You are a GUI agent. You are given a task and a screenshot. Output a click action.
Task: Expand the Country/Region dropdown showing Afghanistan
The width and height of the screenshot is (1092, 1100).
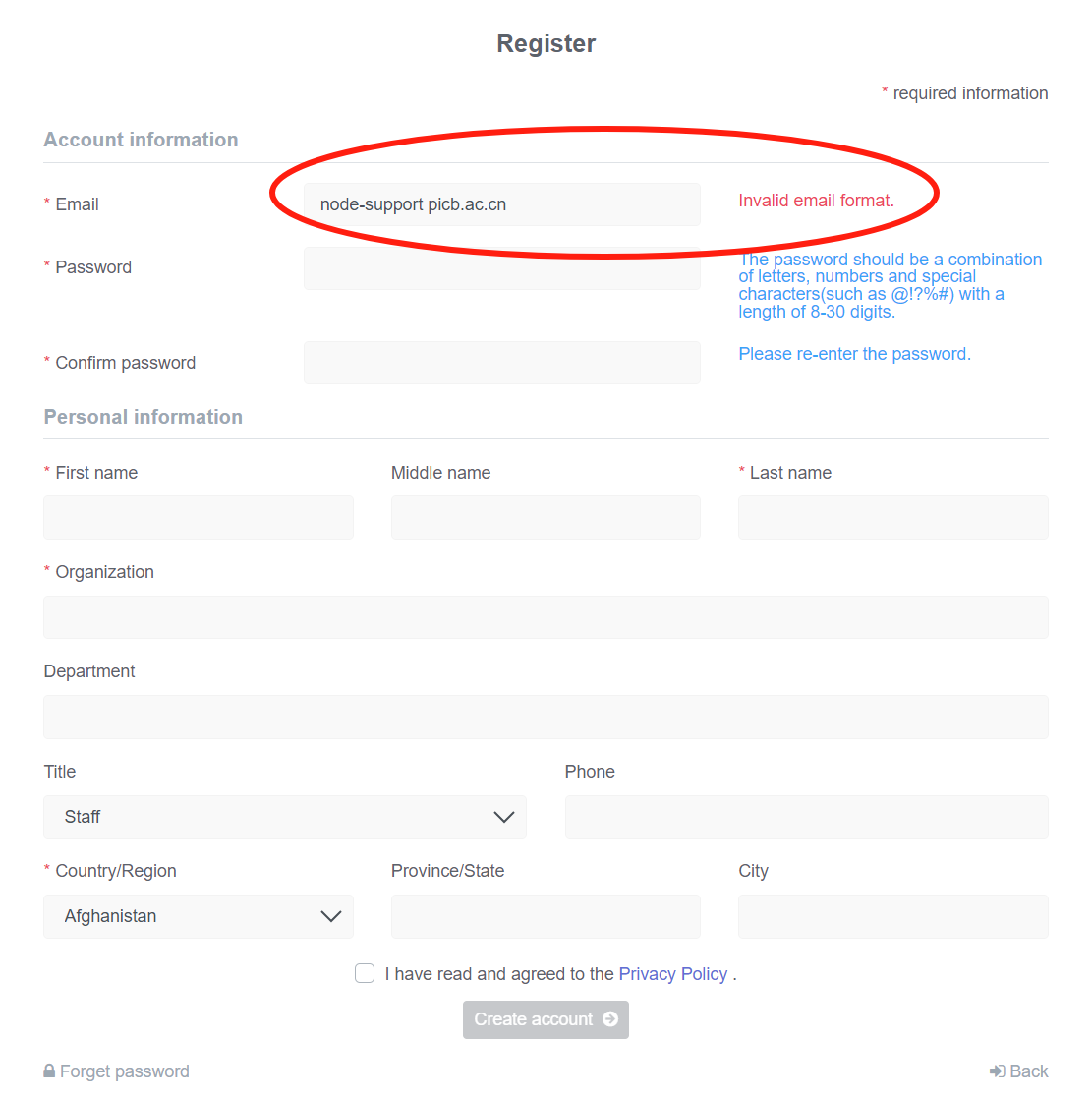199,916
